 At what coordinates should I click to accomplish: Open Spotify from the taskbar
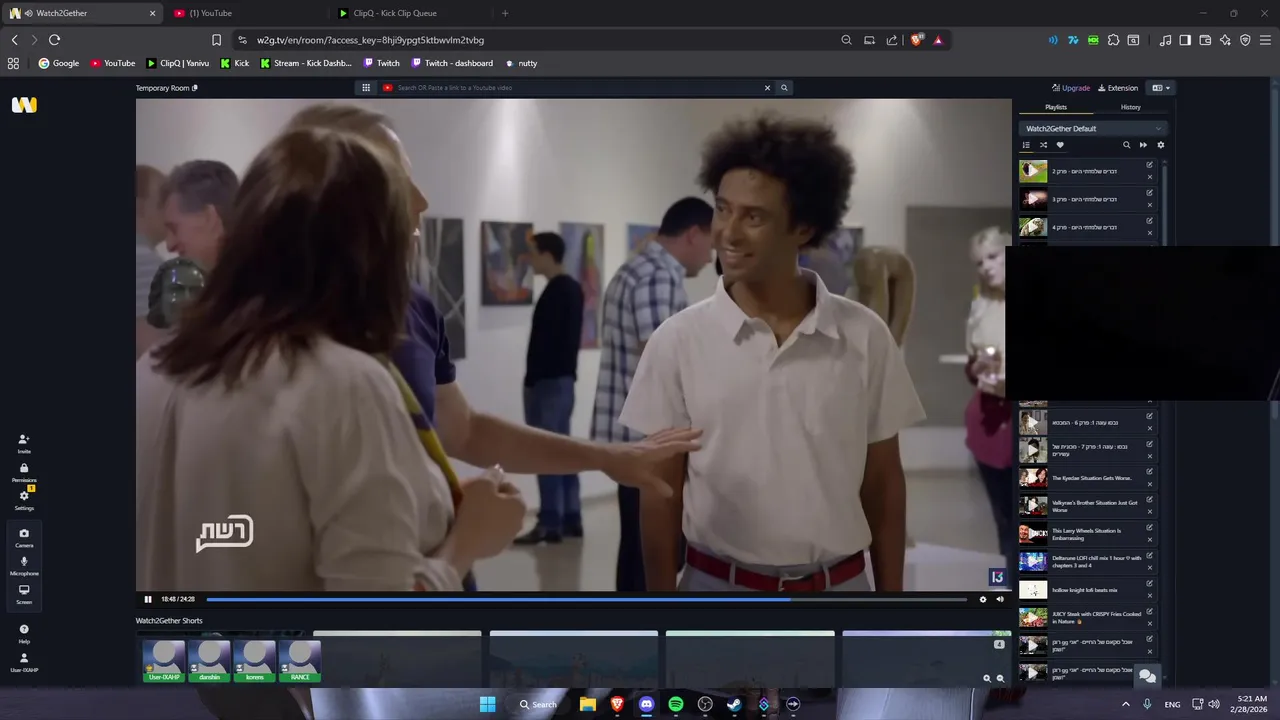[676, 704]
